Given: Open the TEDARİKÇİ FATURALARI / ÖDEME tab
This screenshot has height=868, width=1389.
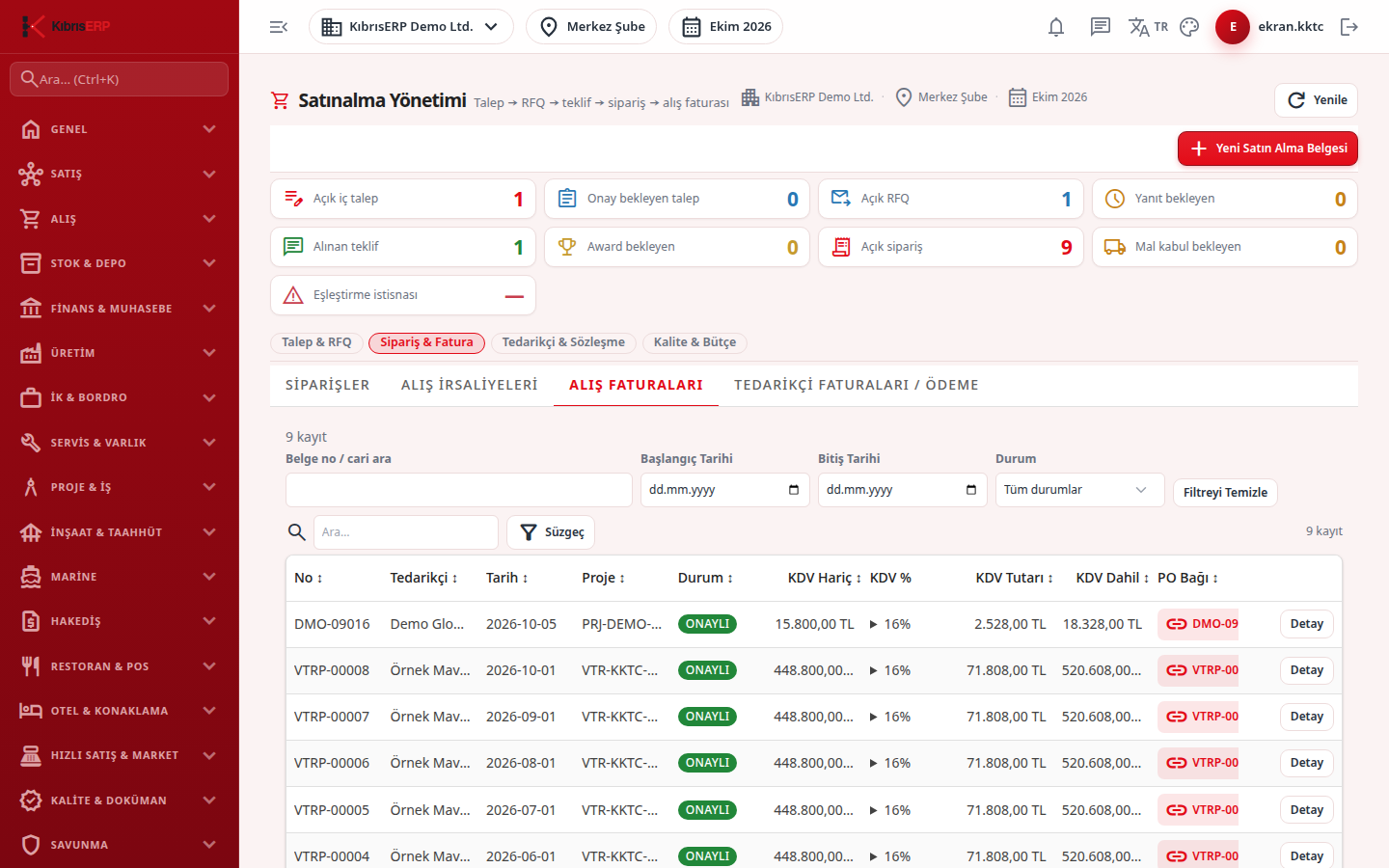Looking at the screenshot, I should (x=857, y=385).
